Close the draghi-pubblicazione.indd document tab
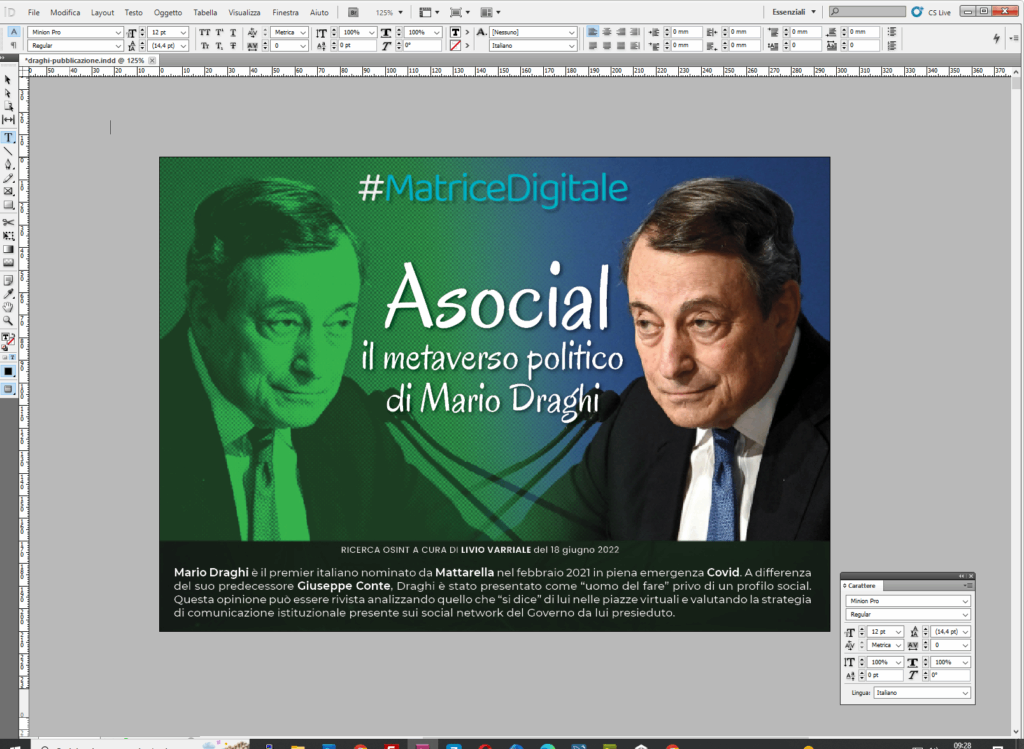Viewport: 1024px width, 749px height. pyautogui.click(x=152, y=60)
